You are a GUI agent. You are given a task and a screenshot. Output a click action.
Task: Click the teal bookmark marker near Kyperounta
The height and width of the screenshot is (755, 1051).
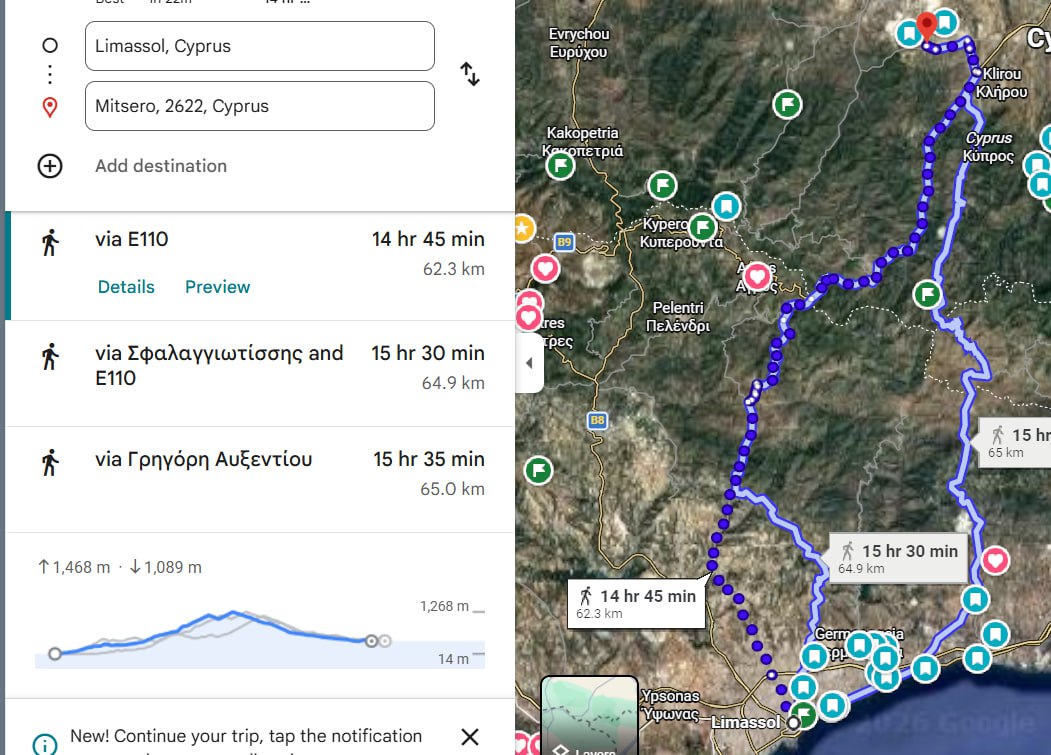tap(727, 207)
